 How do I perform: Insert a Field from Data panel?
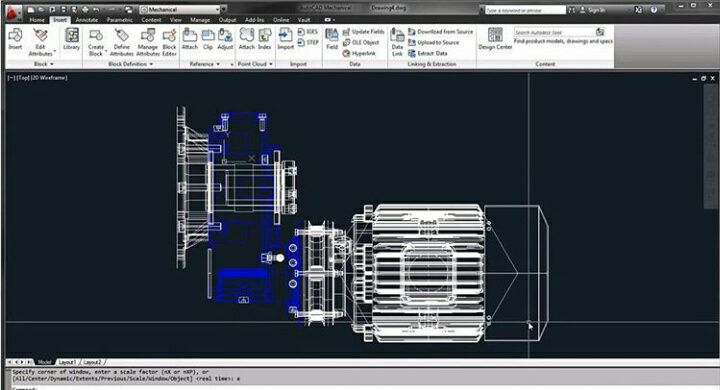point(332,39)
